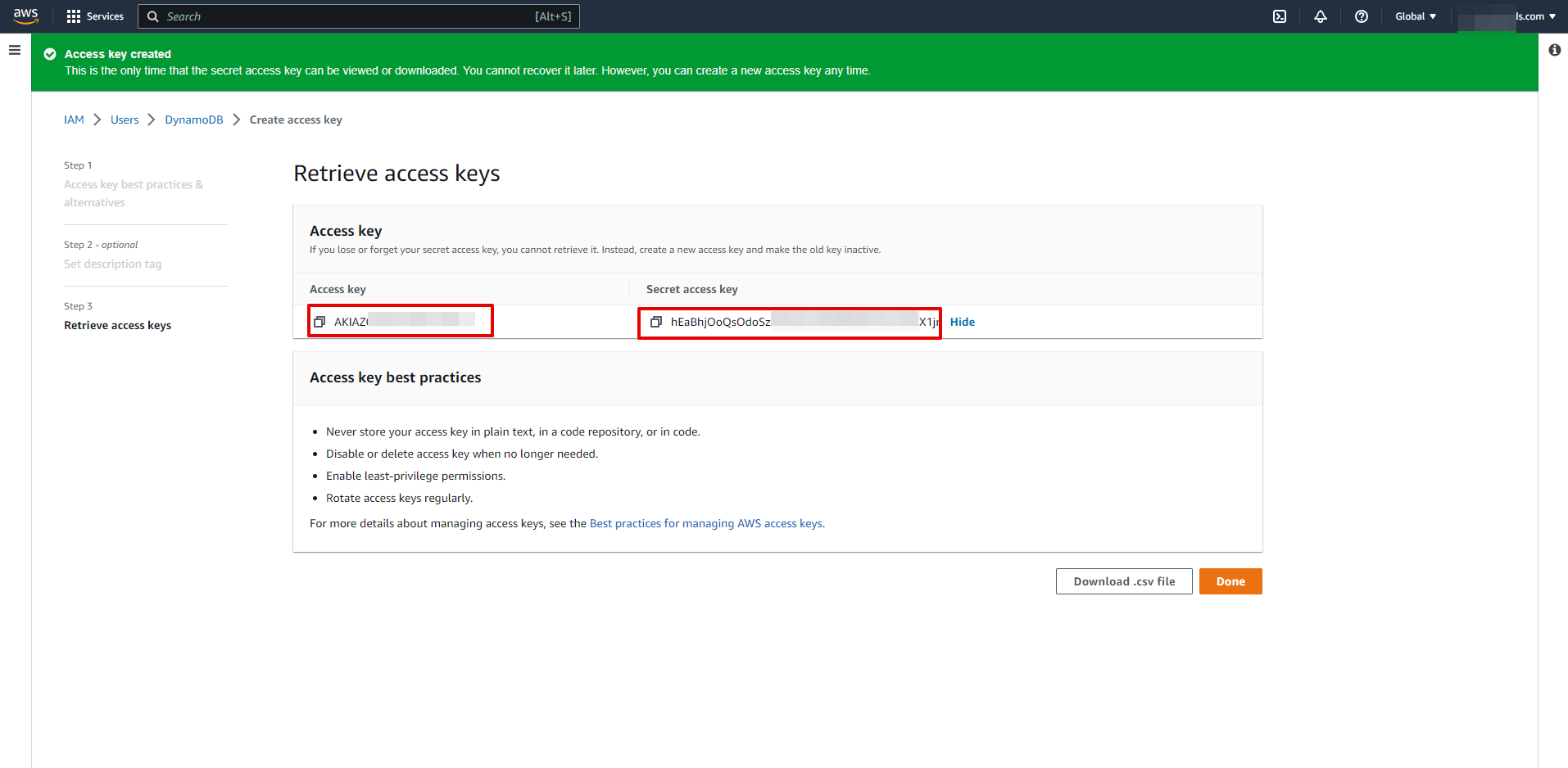Click the 'Secret access key' column header

tap(692, 289)
